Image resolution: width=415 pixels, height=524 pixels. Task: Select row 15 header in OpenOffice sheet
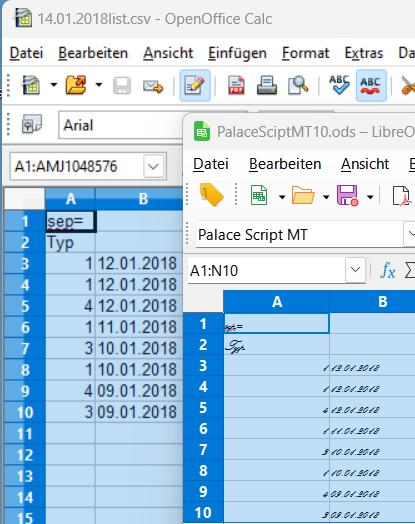(25, 517)
